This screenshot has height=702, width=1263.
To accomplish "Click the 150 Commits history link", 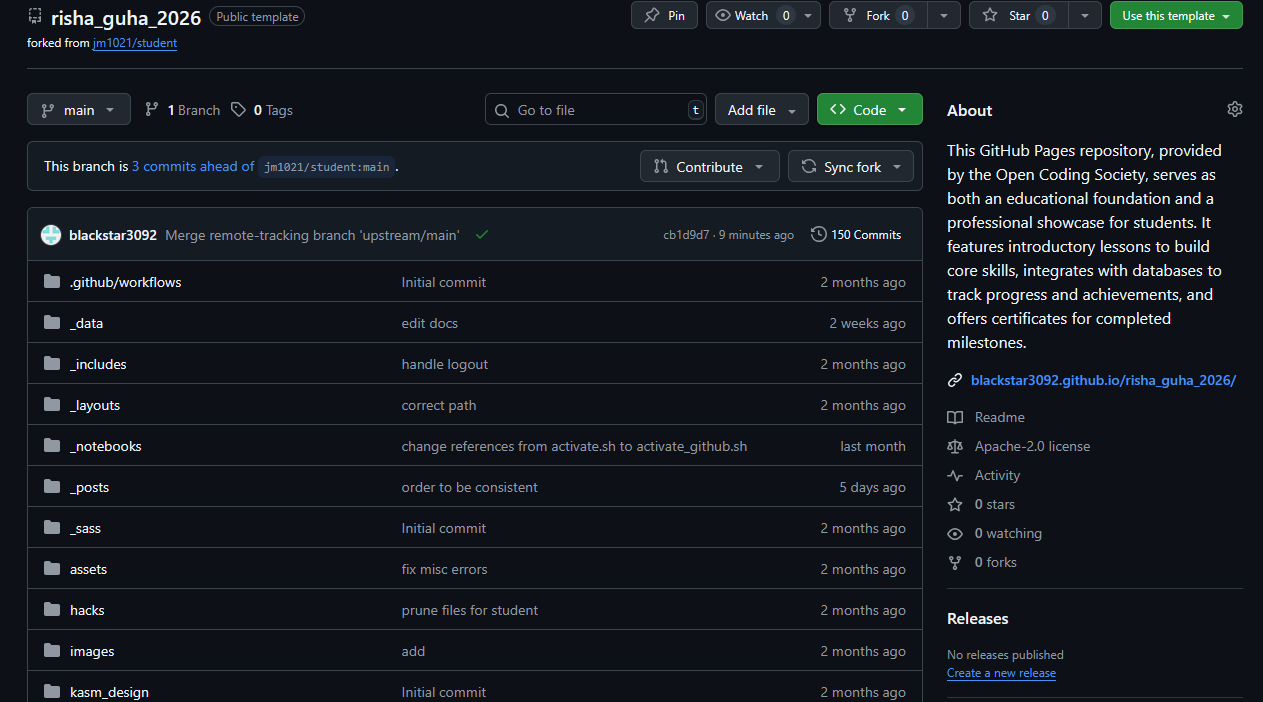I will [856, 235].
